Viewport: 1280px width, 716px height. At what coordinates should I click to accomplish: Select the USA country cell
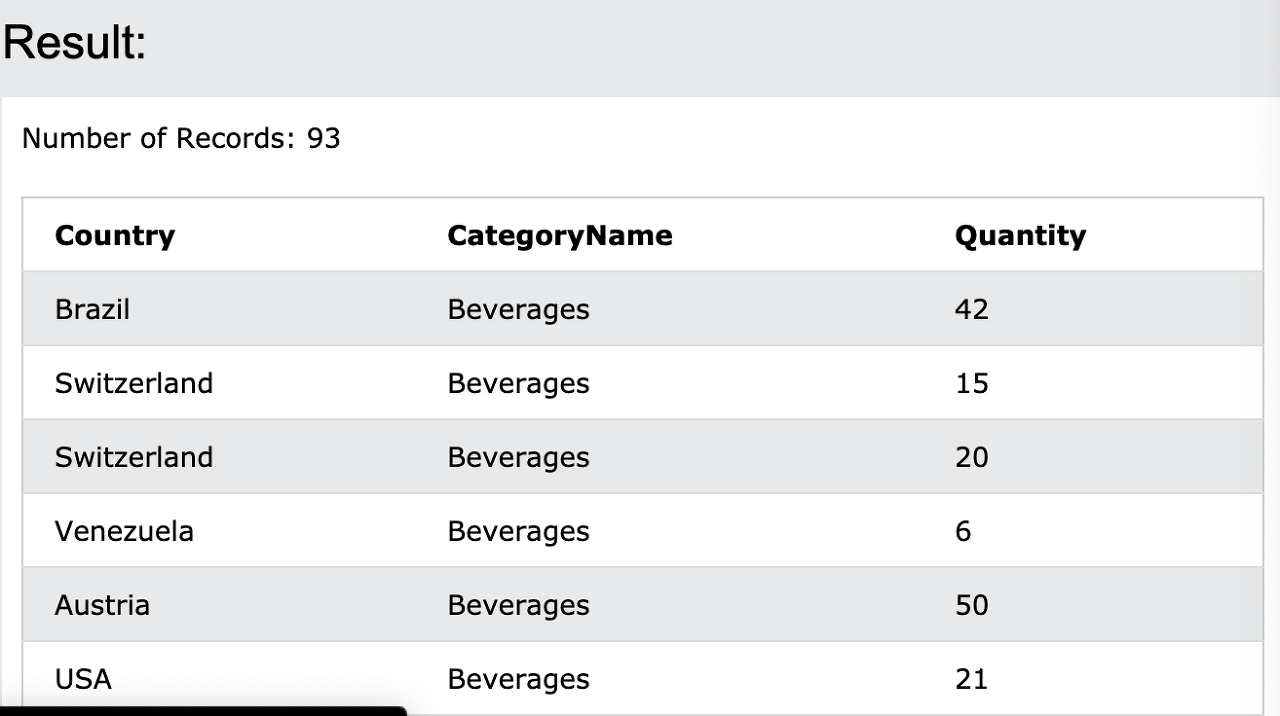click(83, 679)
